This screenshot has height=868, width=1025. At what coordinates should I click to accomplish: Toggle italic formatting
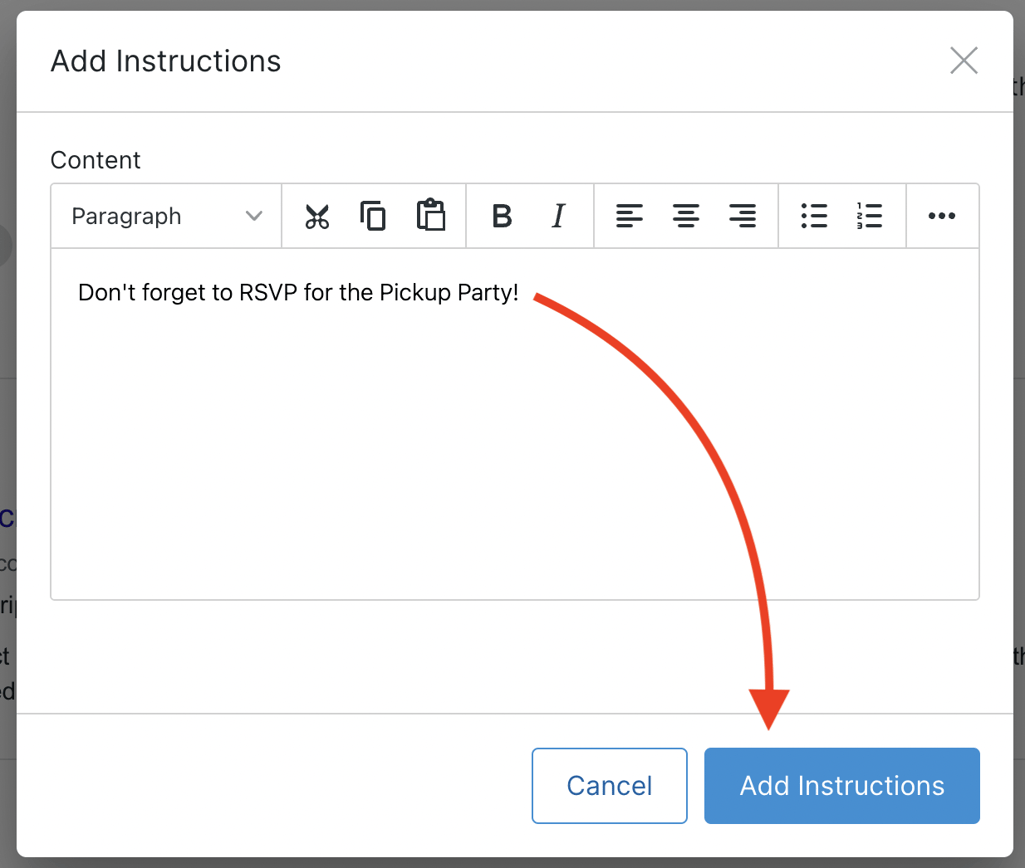coord(558,216)
